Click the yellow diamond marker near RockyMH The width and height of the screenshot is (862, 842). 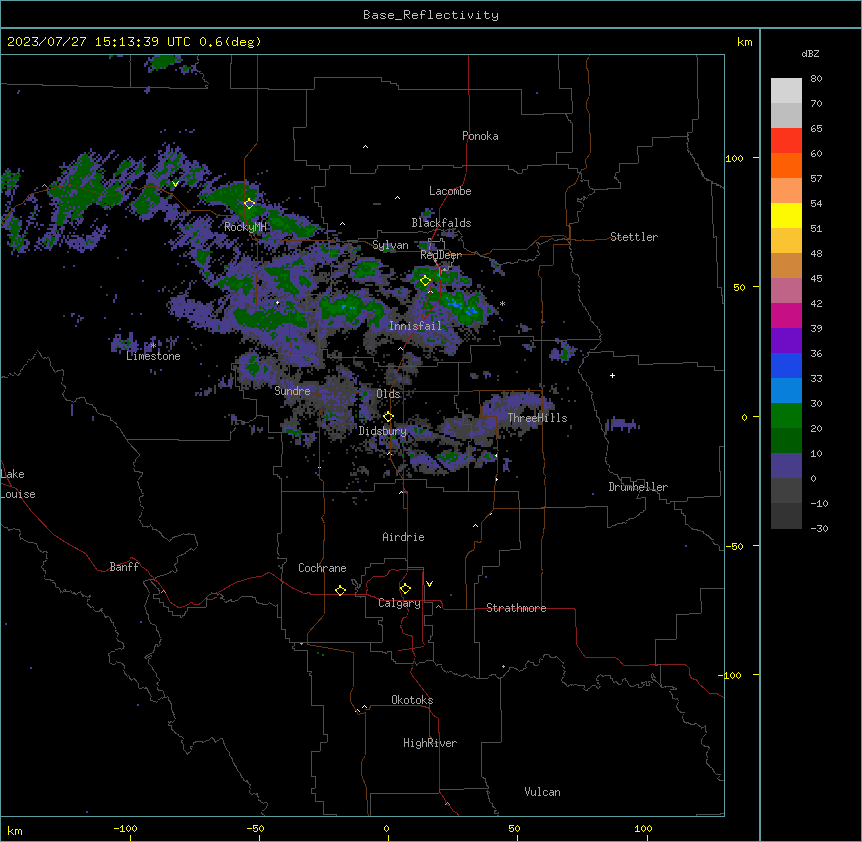249,204
